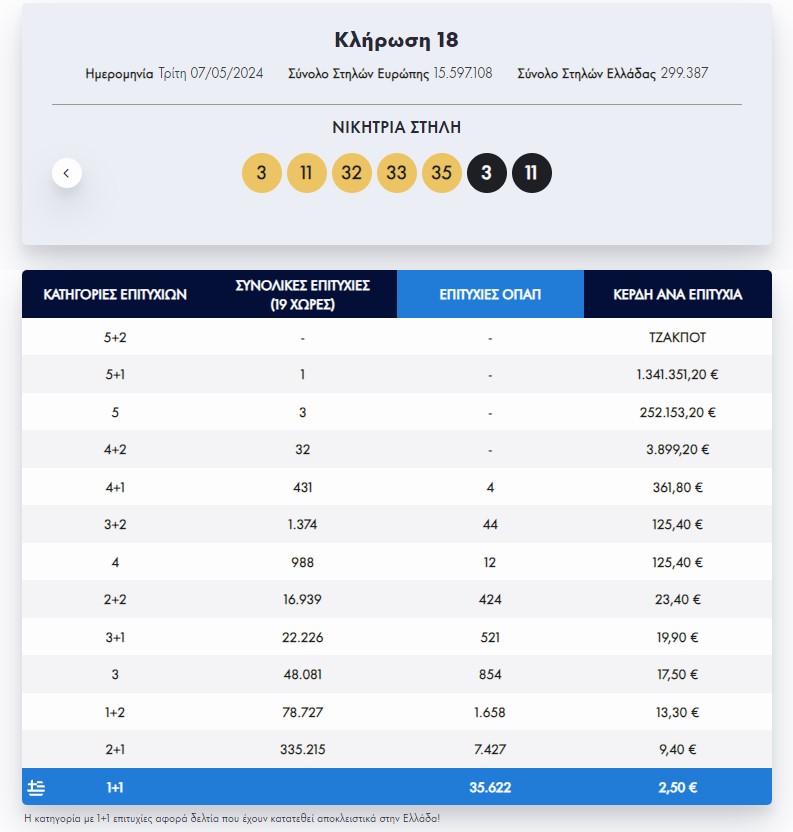This screenshot has width=793, height=832.
Task: Select the ΕΠΙΤΥΧΙΕΣ ΟΠΑΠ column header
Action: click(490, 294)
